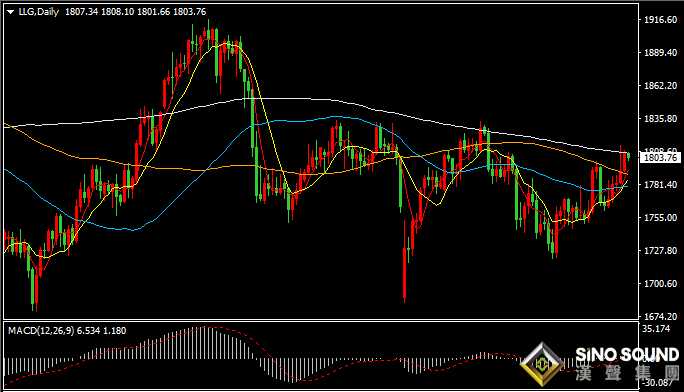Click the MACD scale value -30.087

click(x=657, y=383)
